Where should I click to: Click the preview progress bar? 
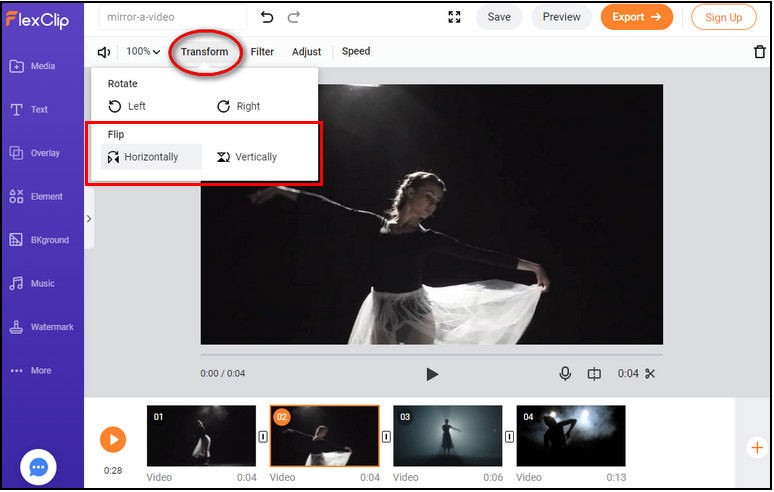click(431, 355)
